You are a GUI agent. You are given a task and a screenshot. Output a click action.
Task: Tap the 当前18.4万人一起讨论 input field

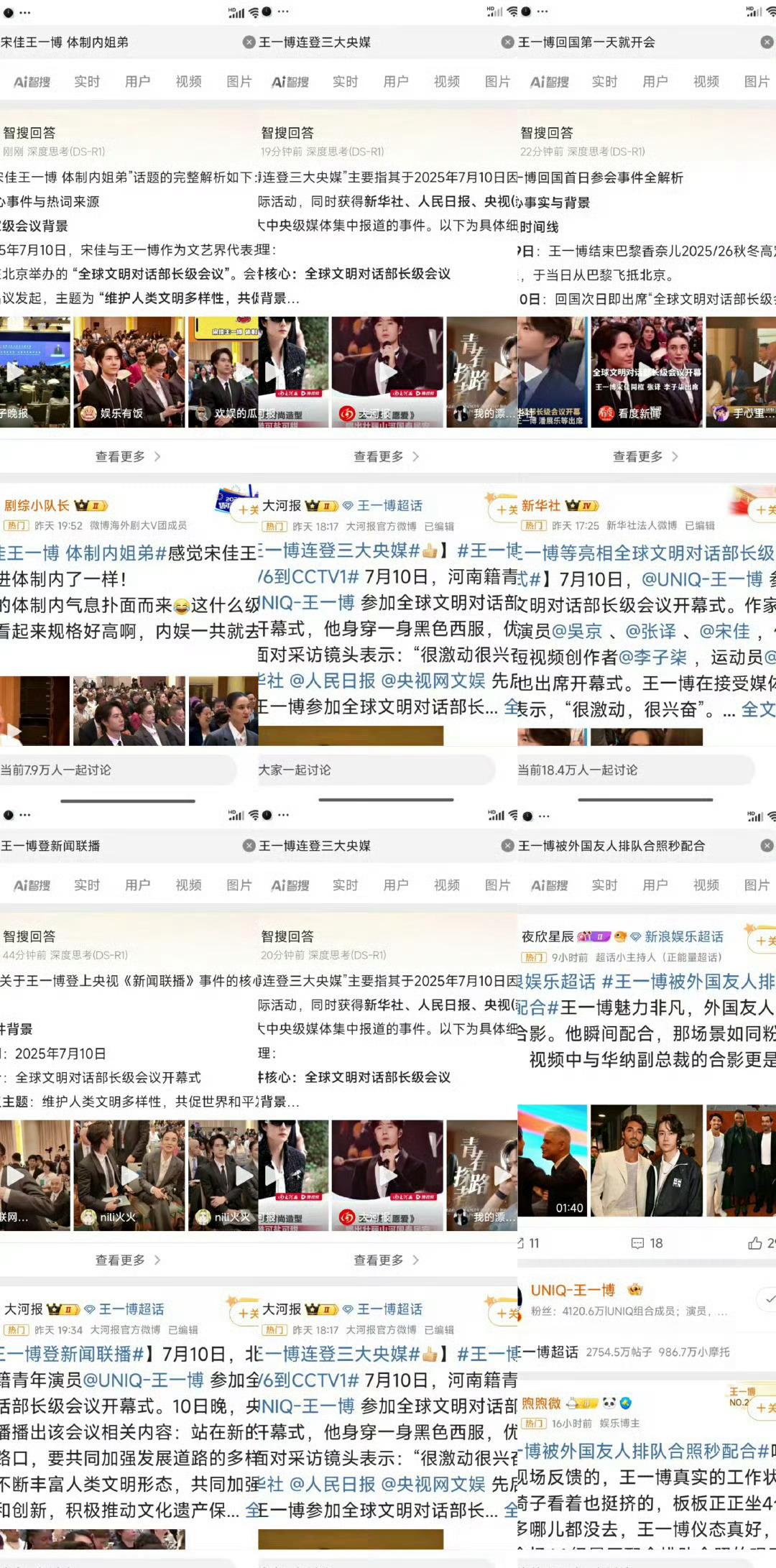pos(636,770)
